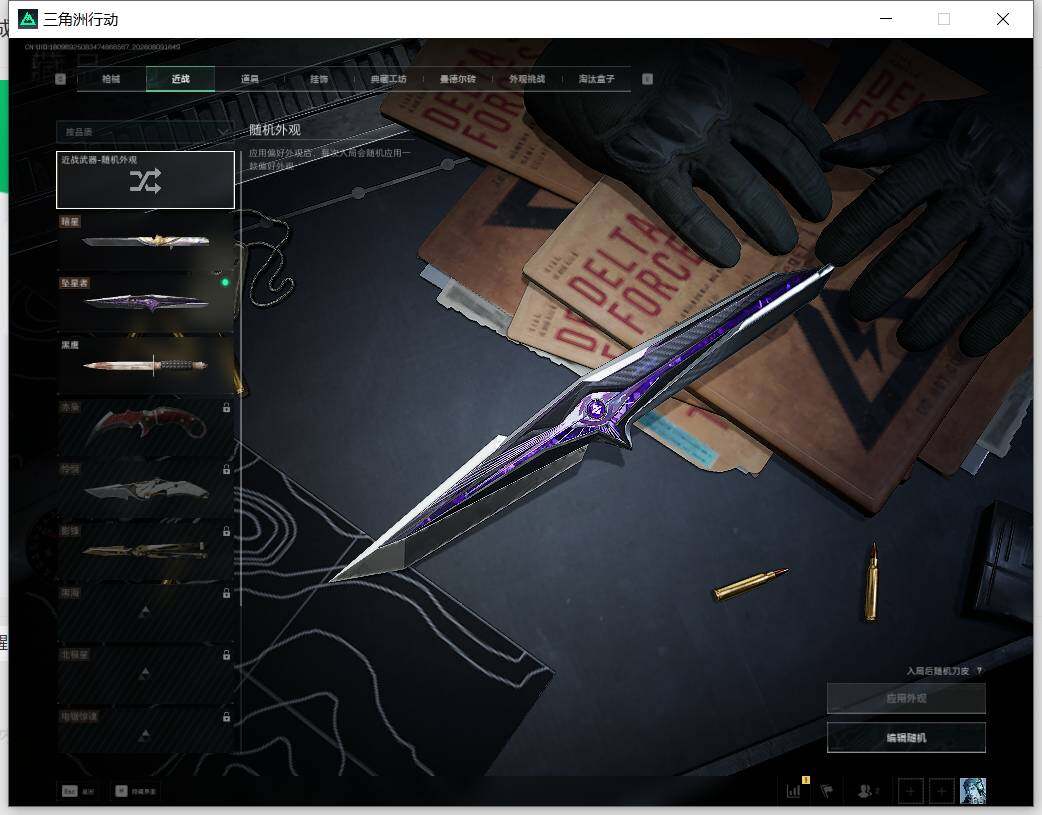Close the 三角洲行动 window
This screenshot has height=815, width=1042.
click(1003, 19)
